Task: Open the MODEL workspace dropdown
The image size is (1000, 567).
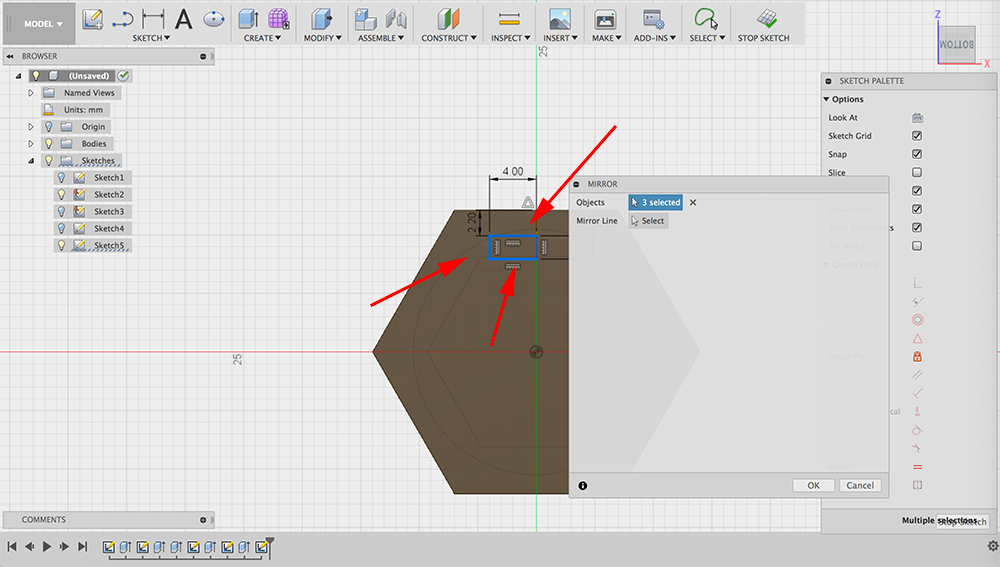Action: 43,24
